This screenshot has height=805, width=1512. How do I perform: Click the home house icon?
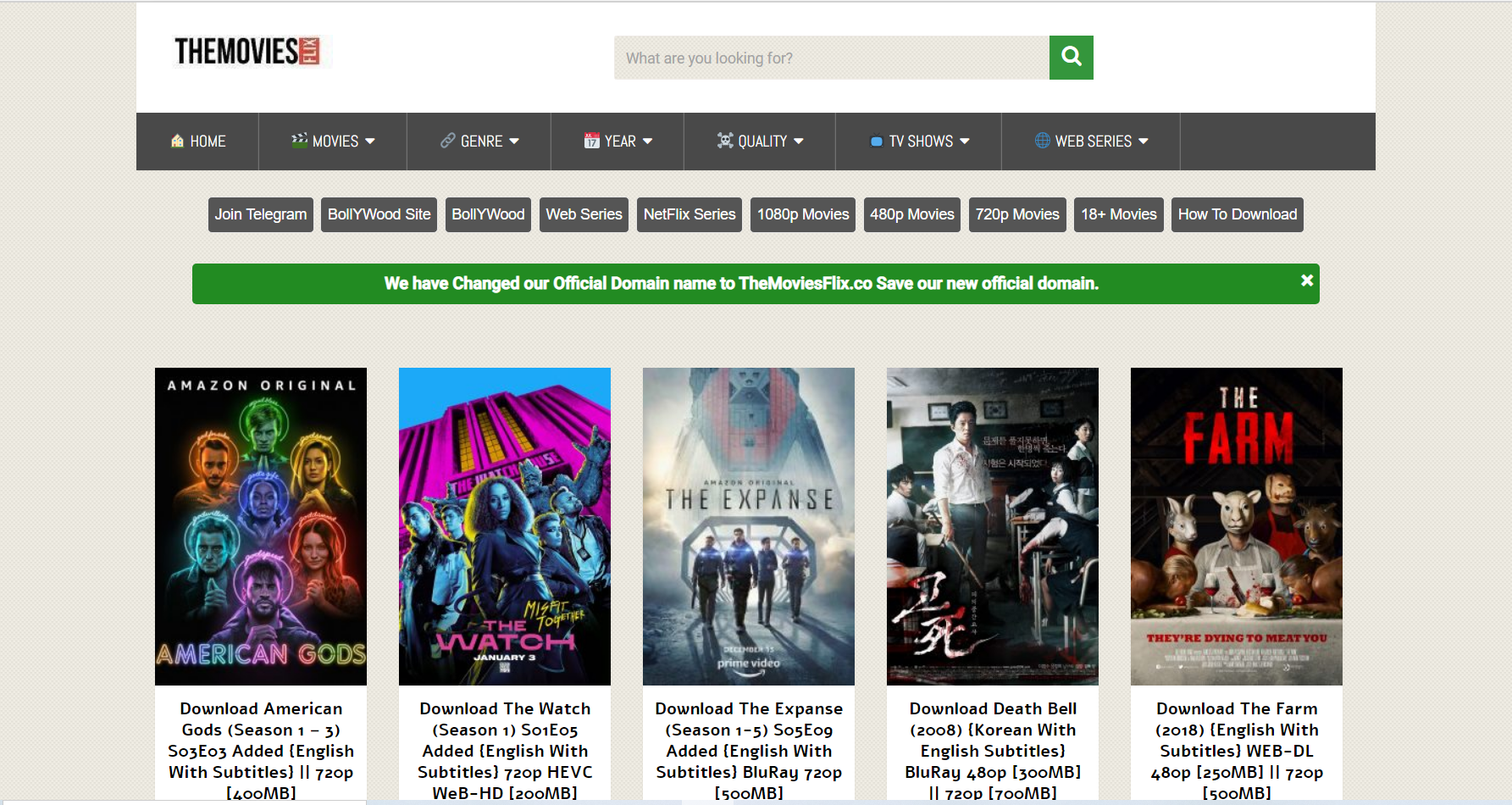tap(177, 141)
